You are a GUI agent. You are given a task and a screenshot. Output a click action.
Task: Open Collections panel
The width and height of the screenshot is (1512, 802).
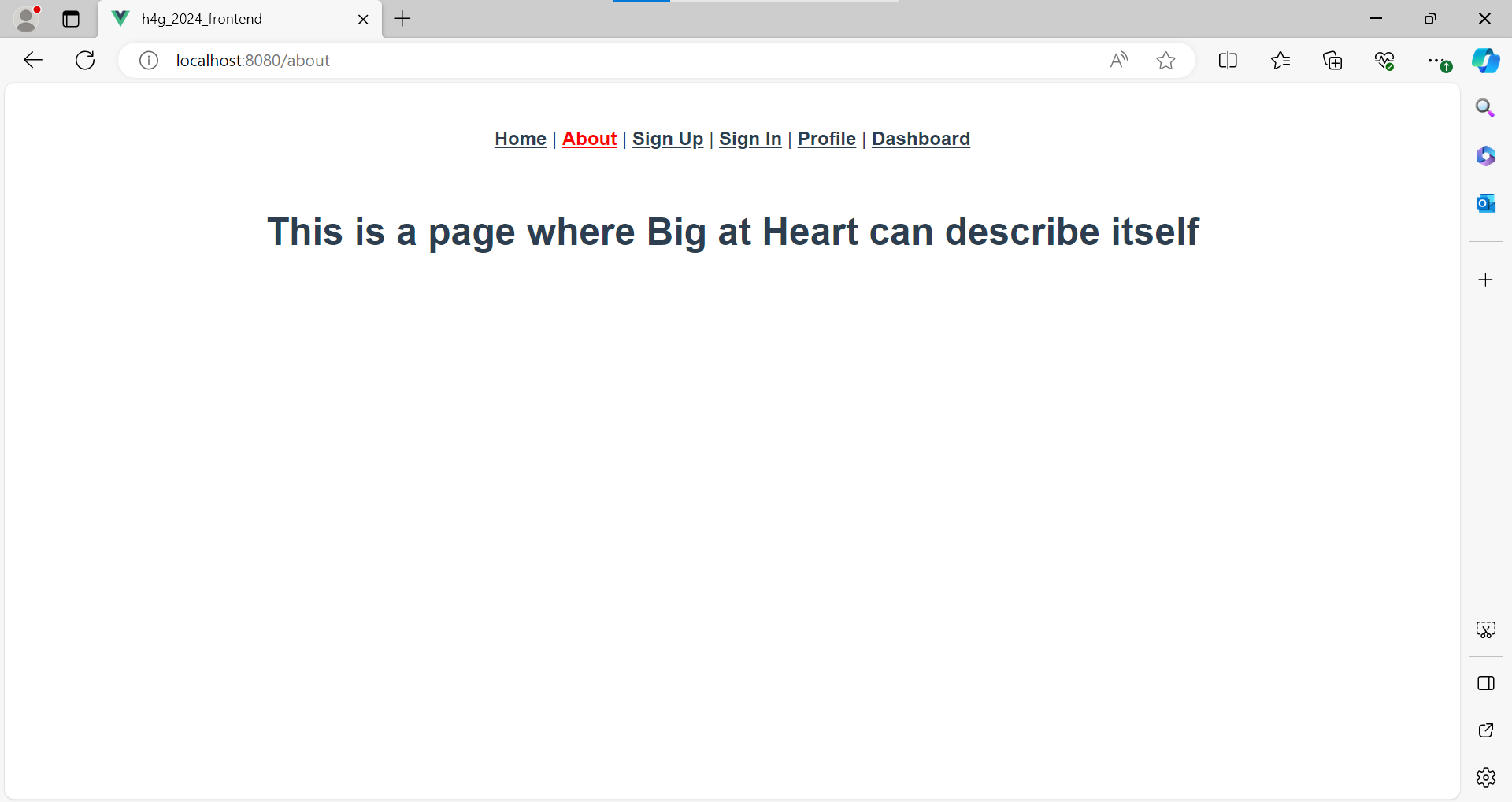[x=1332, y=60]
